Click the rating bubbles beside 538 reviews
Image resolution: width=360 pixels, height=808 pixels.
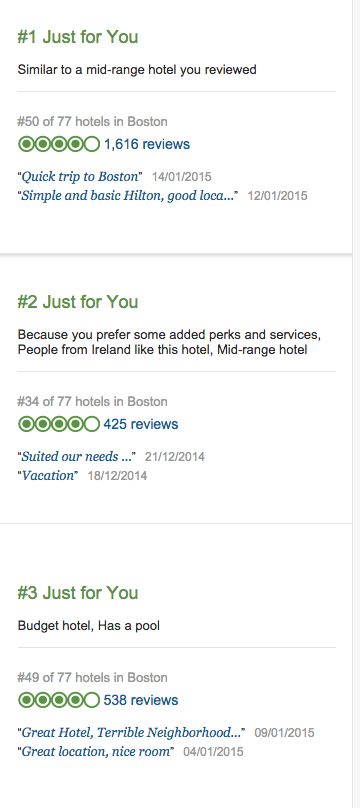[x=59, y=700]
